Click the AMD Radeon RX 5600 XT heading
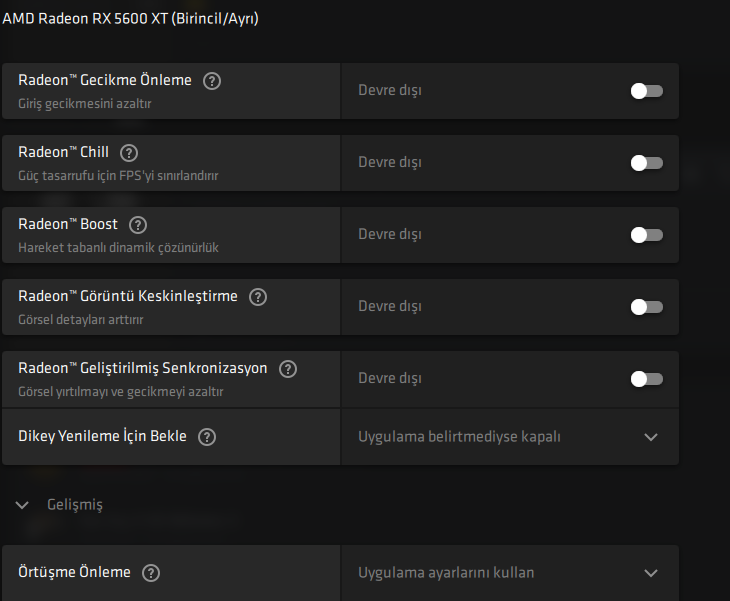Screen dimensions: 730x601 point(130,19)
